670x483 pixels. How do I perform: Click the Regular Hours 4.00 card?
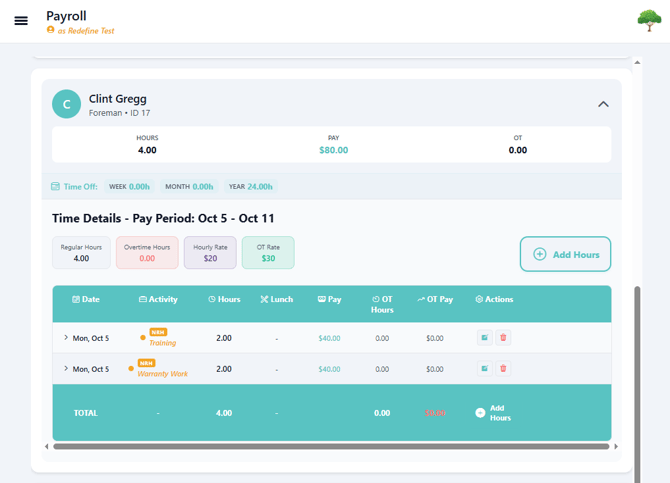coord(81,253)
